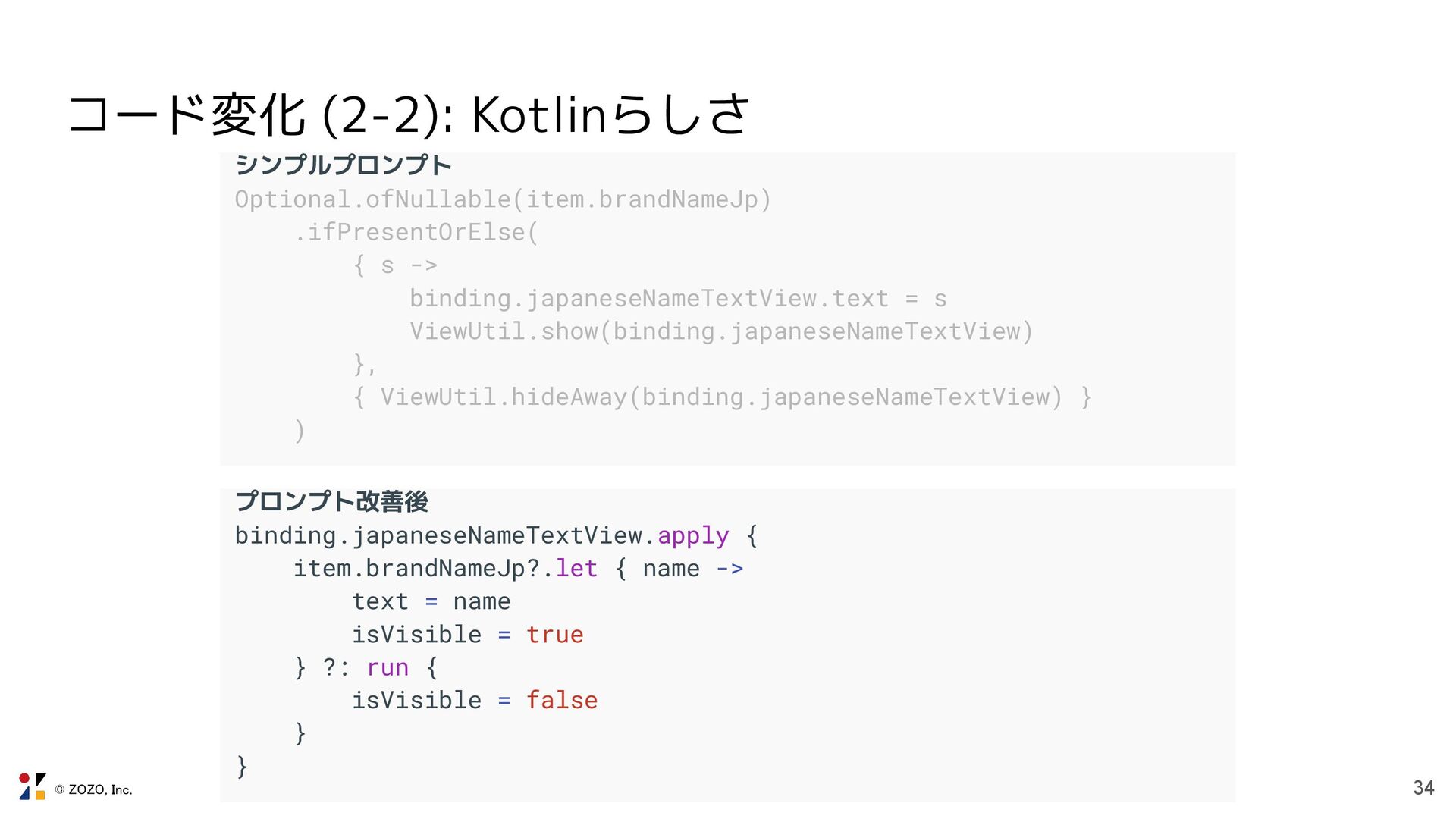Click the text = name line

point(431,601)
